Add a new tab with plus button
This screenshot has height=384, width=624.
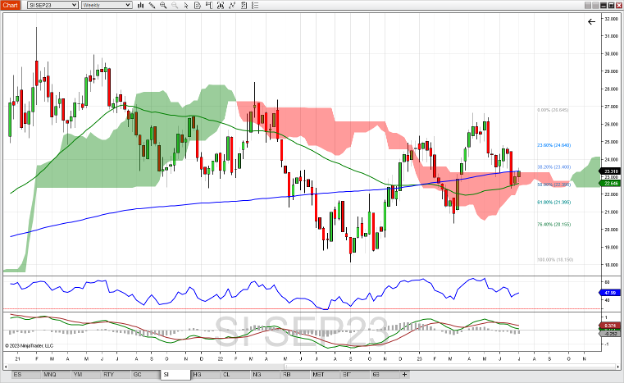[405, 374]
